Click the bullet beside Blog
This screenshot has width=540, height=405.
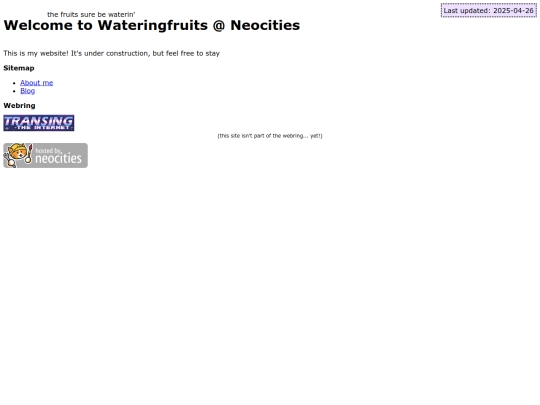[x=14, y=91]
